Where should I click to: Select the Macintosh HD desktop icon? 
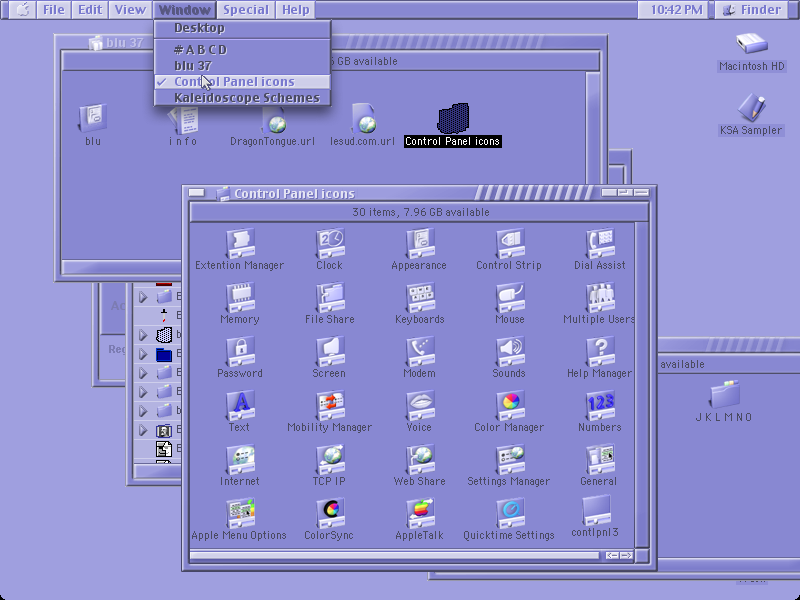click(752, 44)
